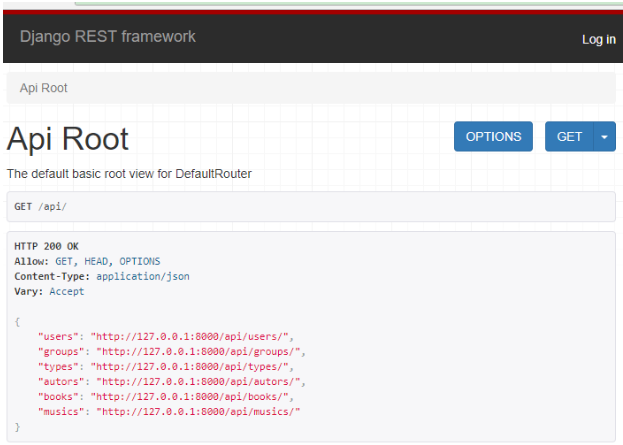
Task: Expand the GET format dropdown arrow
Action: (x=604, y=136)
